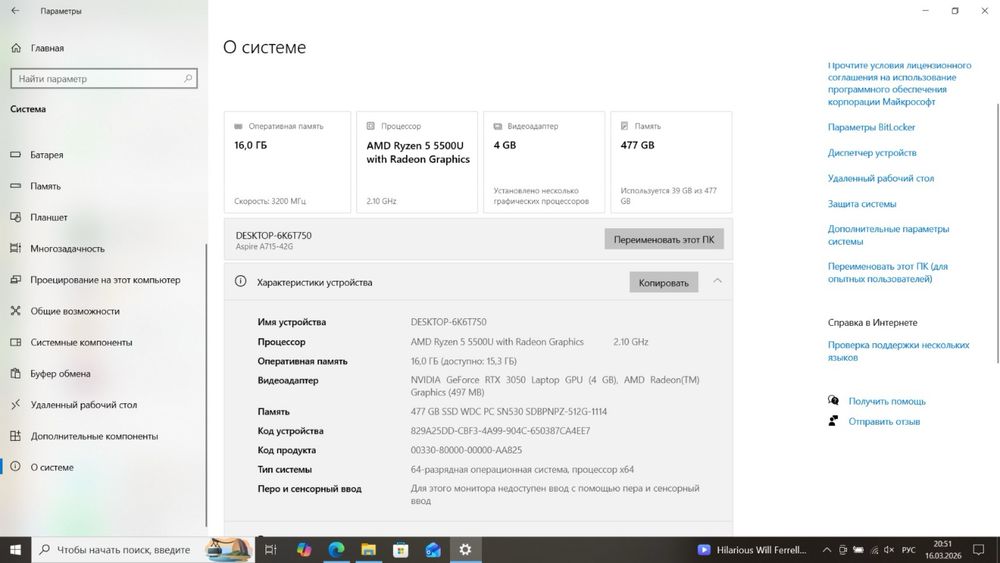Open Task View on the taskbar
The image size is (1000, 563).
point(270,550)
